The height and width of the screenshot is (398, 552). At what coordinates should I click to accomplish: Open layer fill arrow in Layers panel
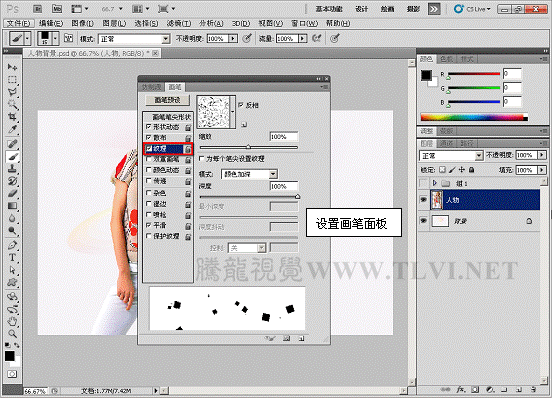[542, 170]
